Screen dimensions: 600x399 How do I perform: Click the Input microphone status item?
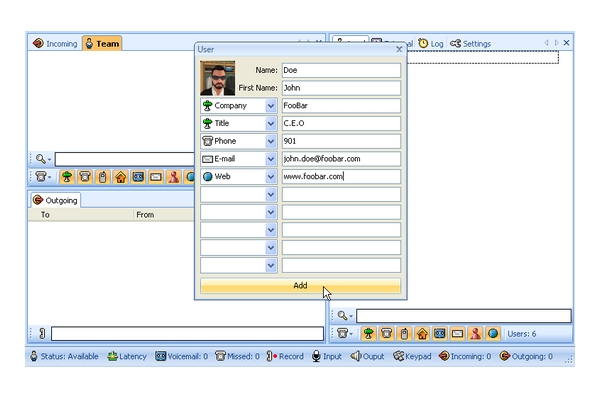click(x=327, y=357)
